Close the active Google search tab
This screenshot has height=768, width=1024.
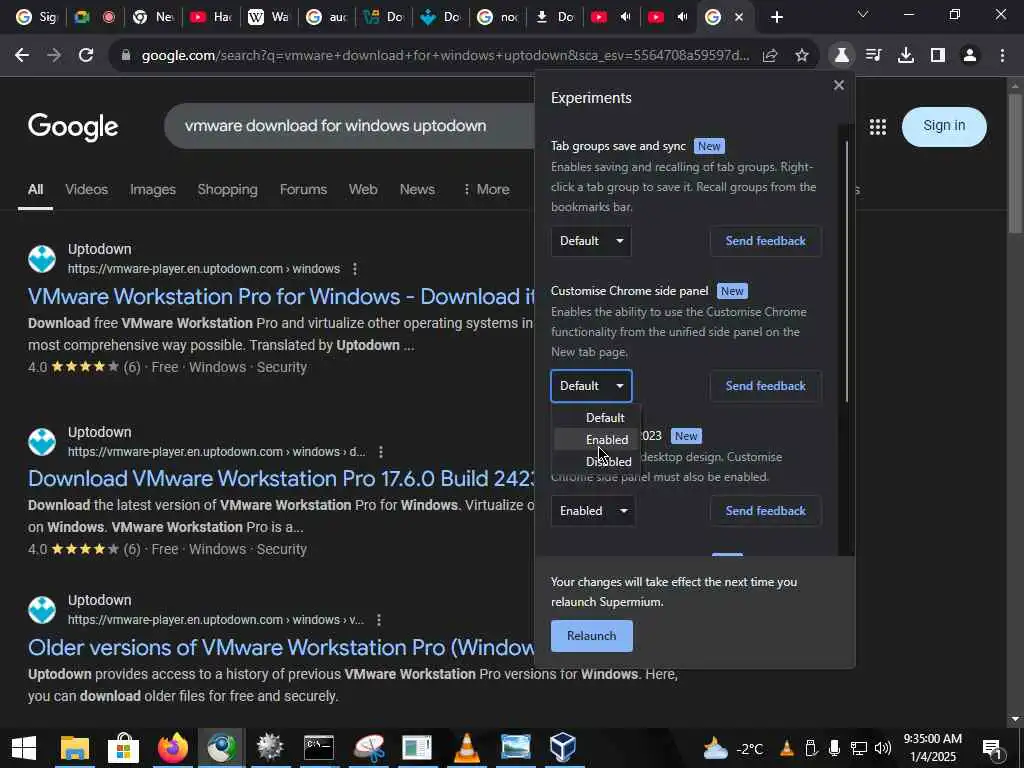(739, 17)
